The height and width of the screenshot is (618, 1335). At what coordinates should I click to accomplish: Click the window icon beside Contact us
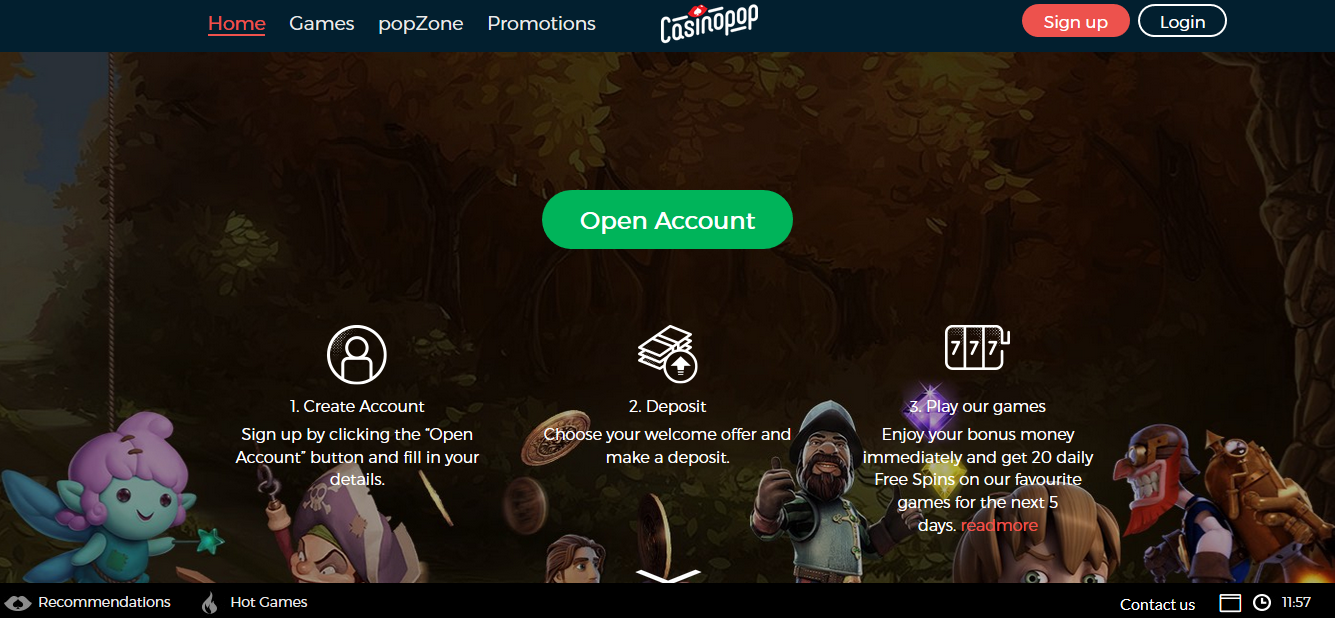tap(1230, 603)
